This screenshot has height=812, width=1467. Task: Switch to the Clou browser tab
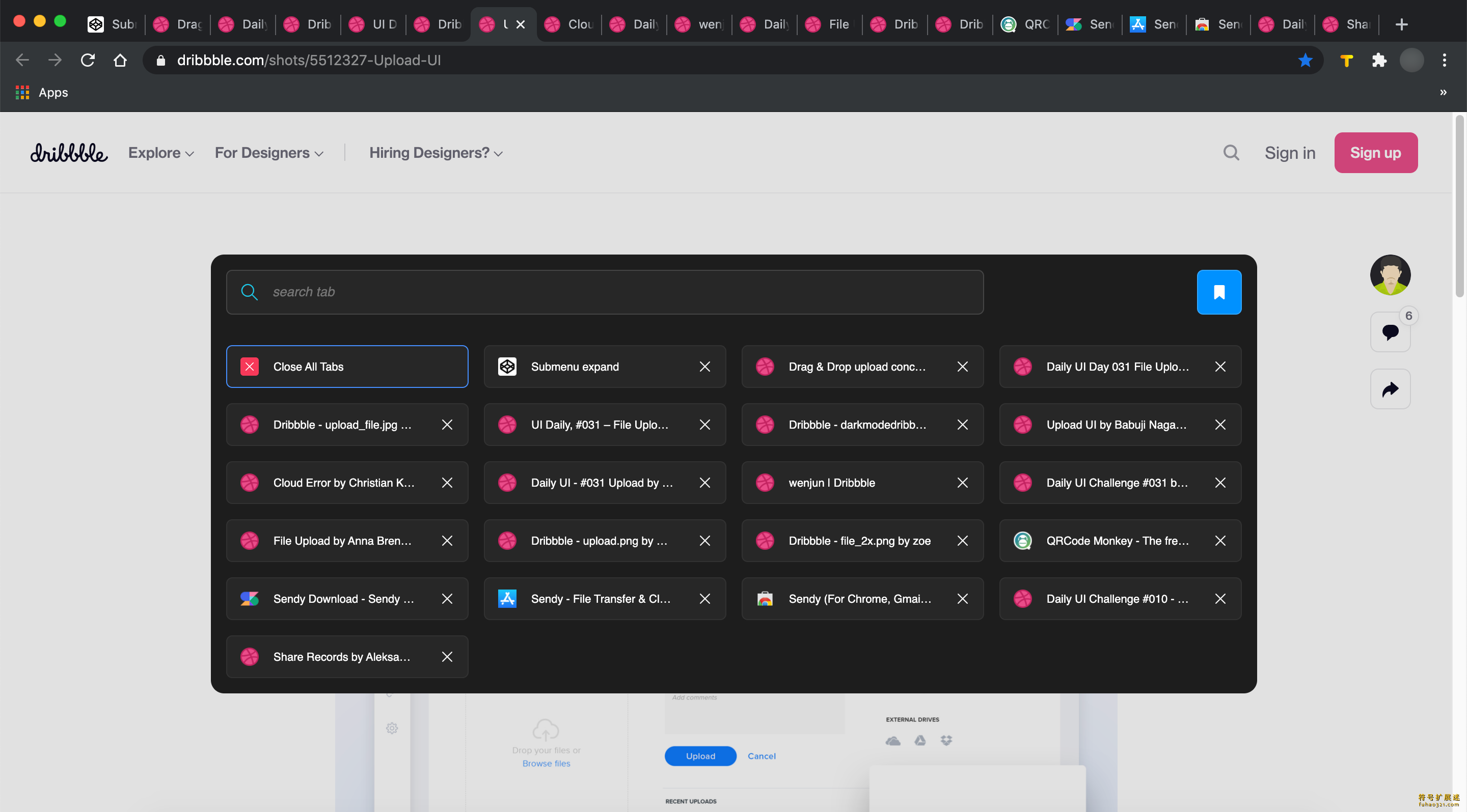pyautogui.click(x=569, y=24)
